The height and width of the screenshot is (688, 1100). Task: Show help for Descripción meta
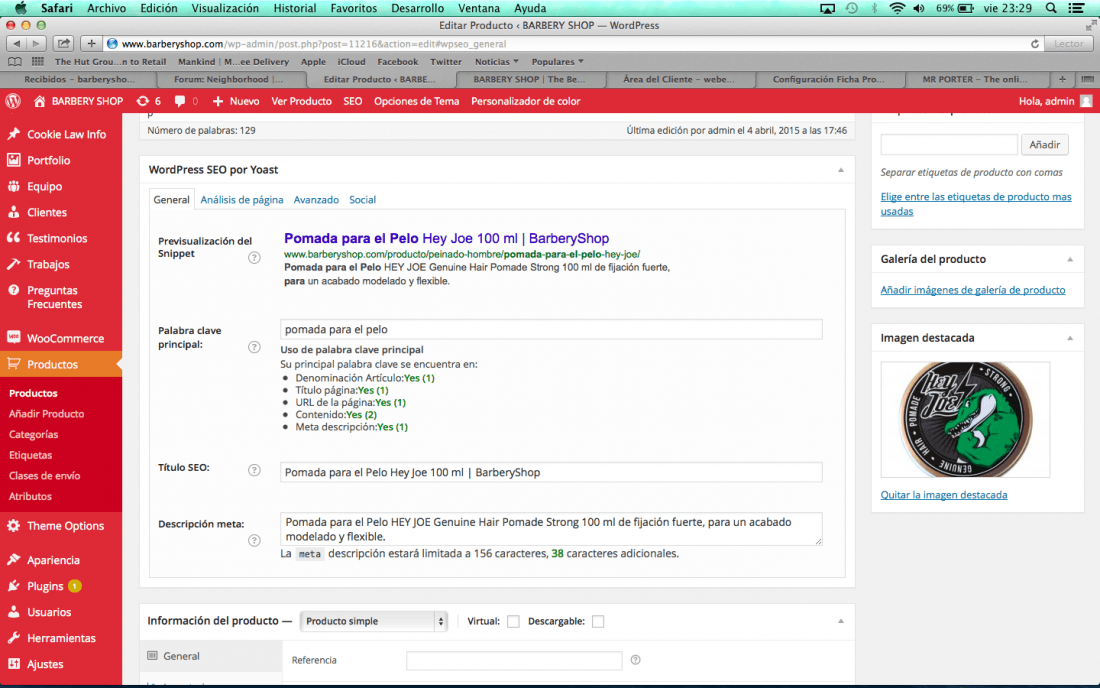pyautogui.click(x=254, y=540)
